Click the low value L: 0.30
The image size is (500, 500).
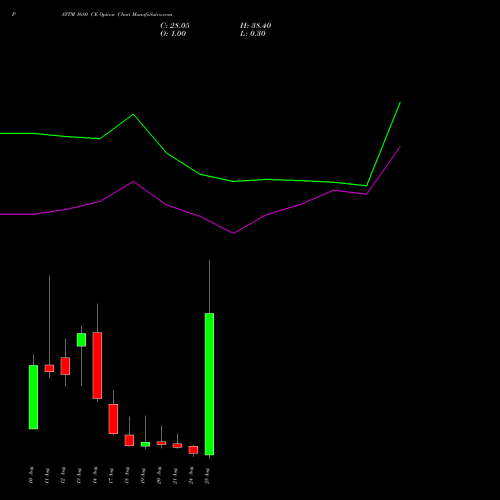253,34
